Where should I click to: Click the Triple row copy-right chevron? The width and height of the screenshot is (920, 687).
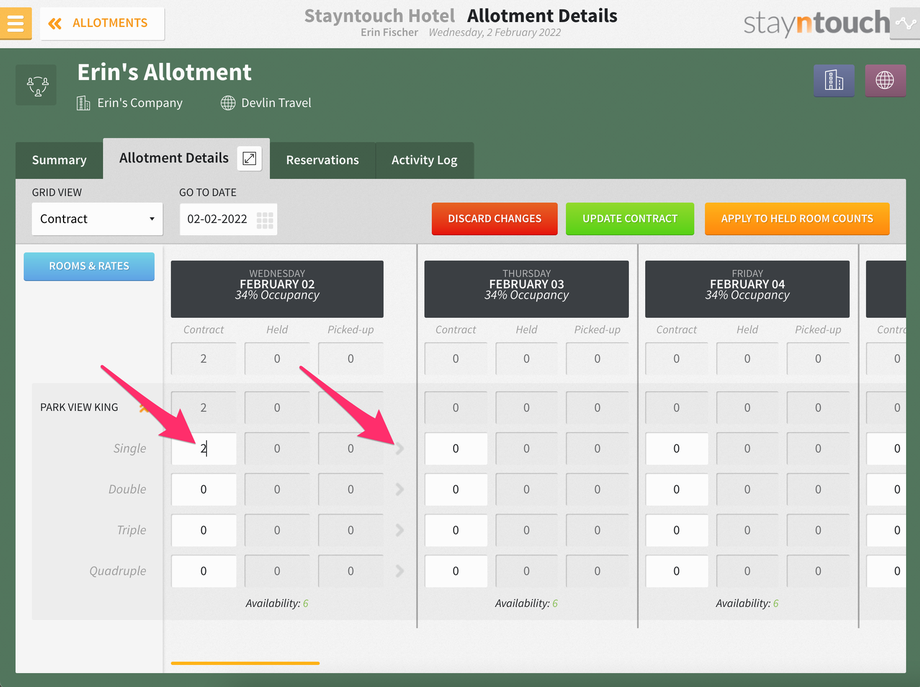[400, 530]
